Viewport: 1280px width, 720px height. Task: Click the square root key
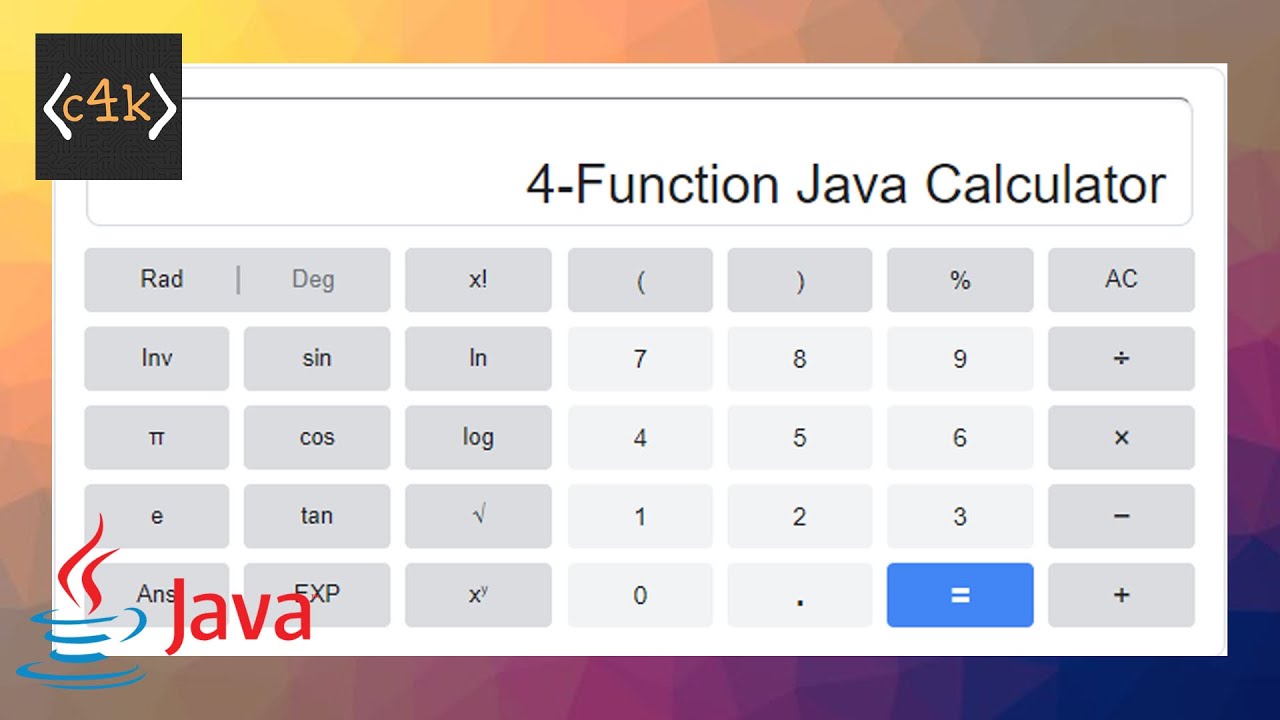[x=478, y=516]
